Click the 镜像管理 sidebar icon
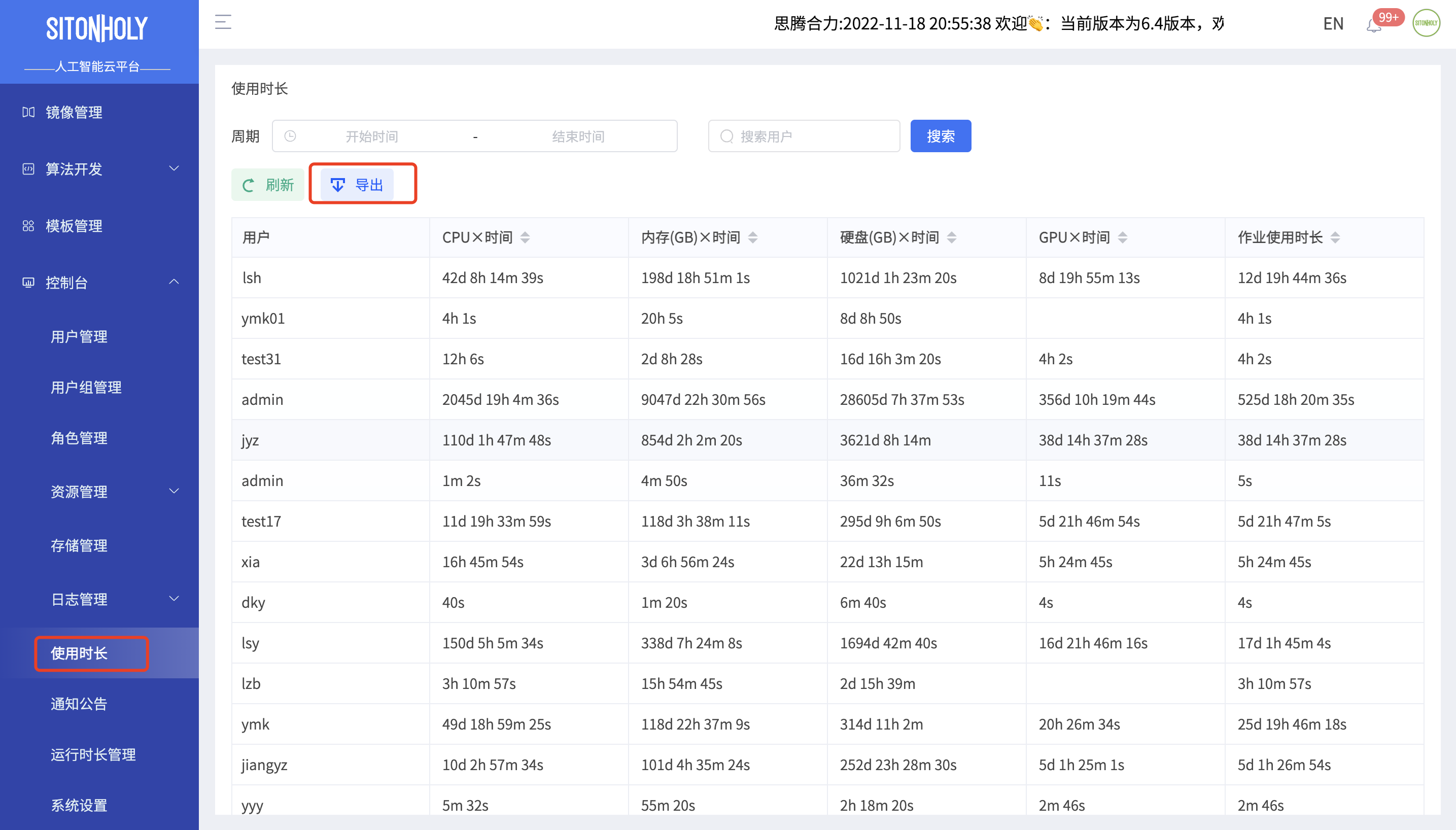 click(28, 112)
